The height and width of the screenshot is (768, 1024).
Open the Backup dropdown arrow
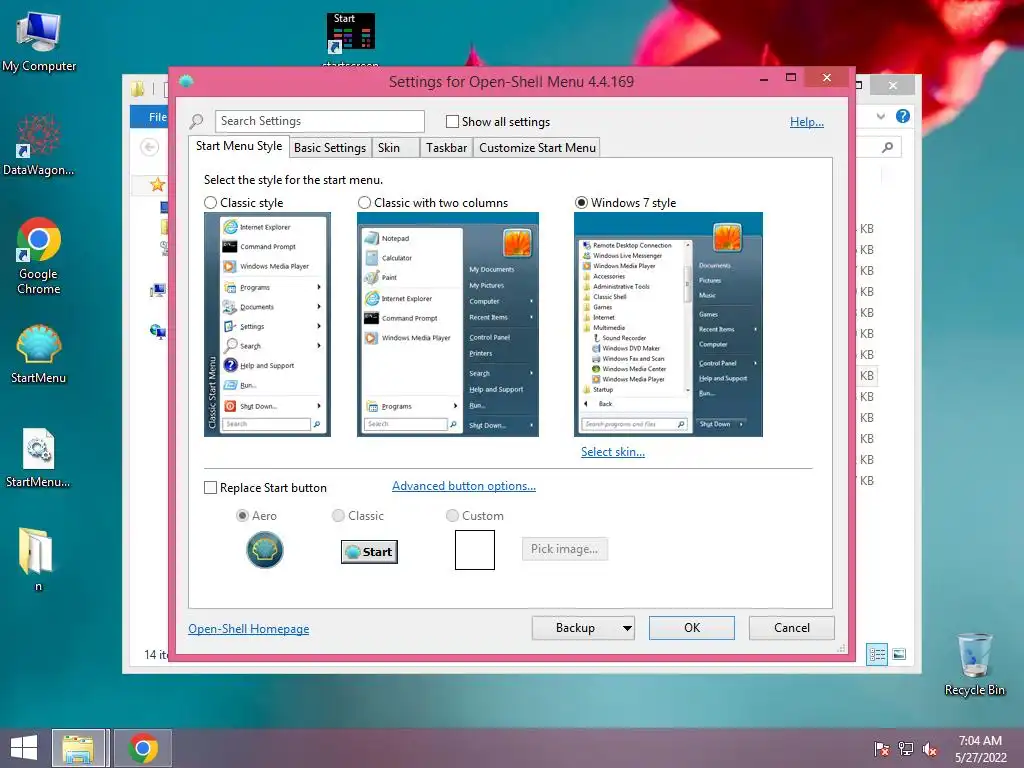click(x=627, y=628)
